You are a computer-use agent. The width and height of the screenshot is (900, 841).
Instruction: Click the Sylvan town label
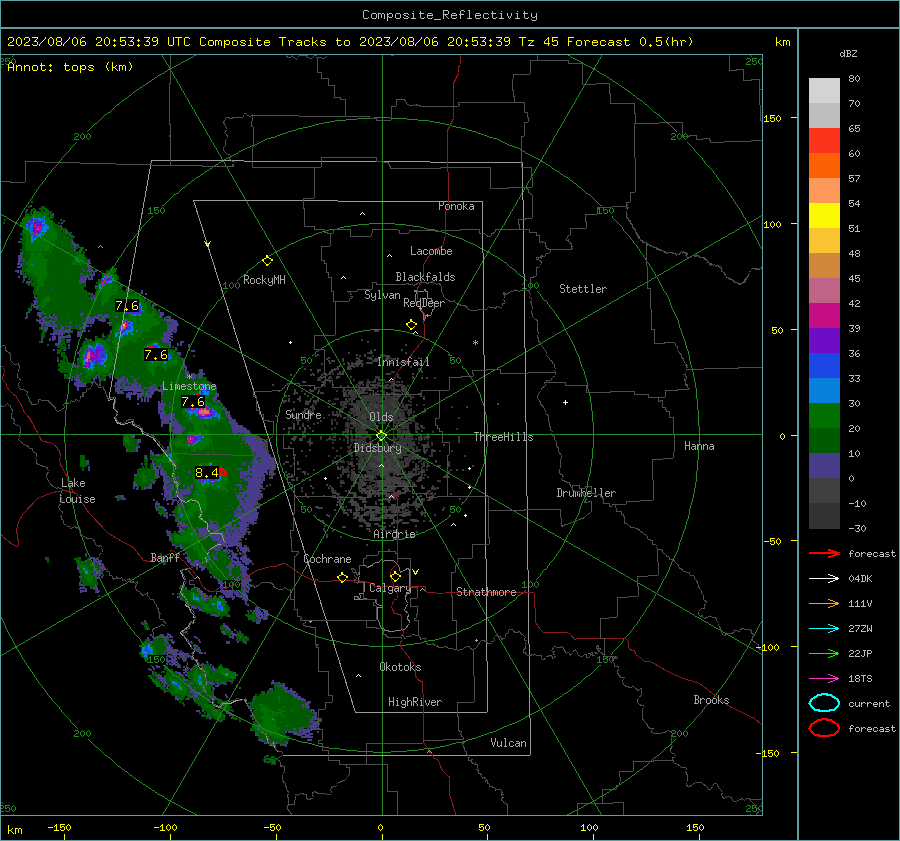tap(382, 295)
